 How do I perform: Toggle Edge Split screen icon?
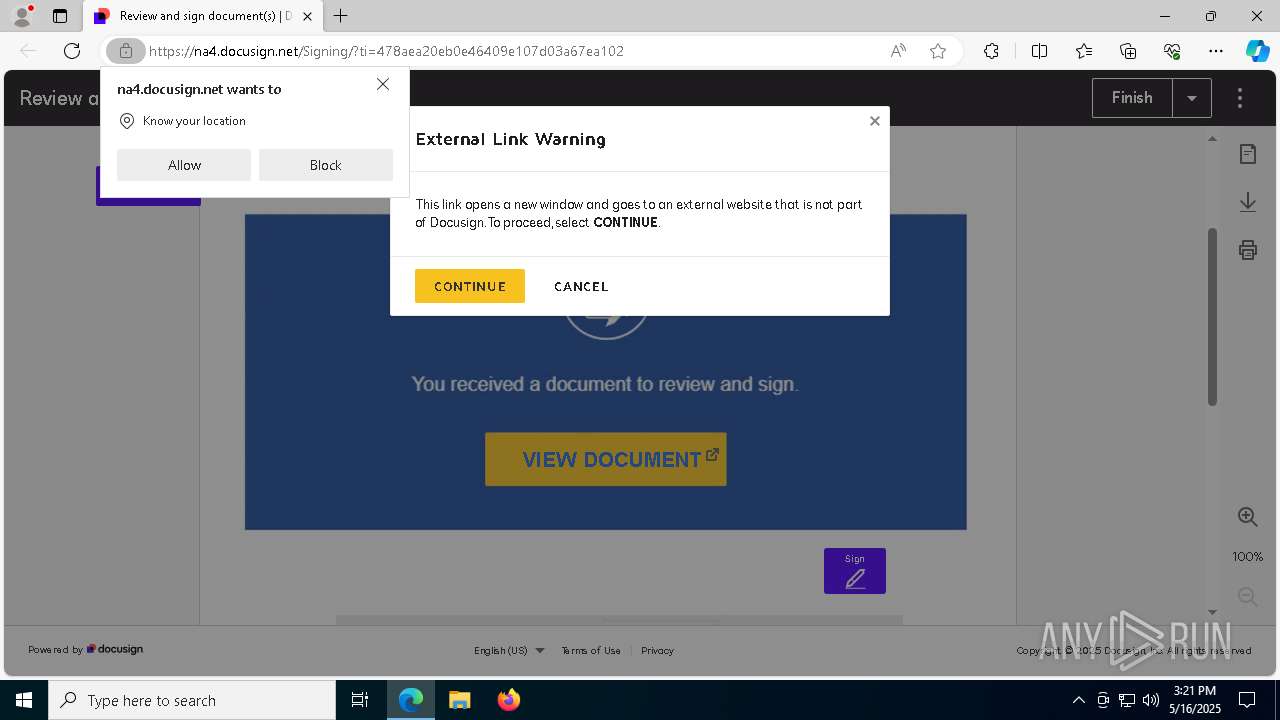[1039, 51]
